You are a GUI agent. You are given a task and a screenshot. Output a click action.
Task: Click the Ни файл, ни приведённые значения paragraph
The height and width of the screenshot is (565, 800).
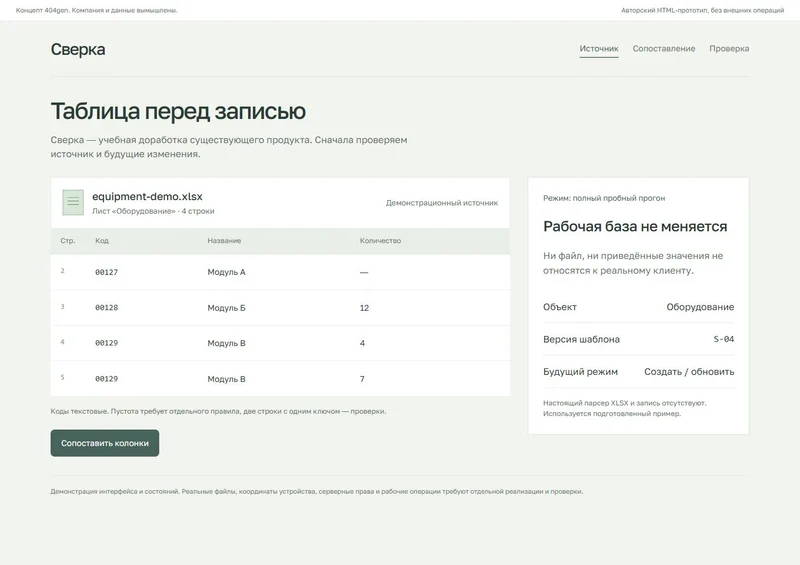click(633, 263)
